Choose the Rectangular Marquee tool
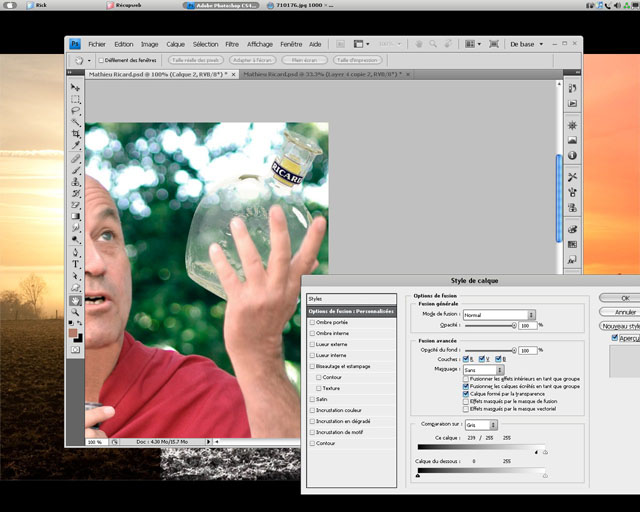This screenshot has width=640, height=512. [75, 99]
